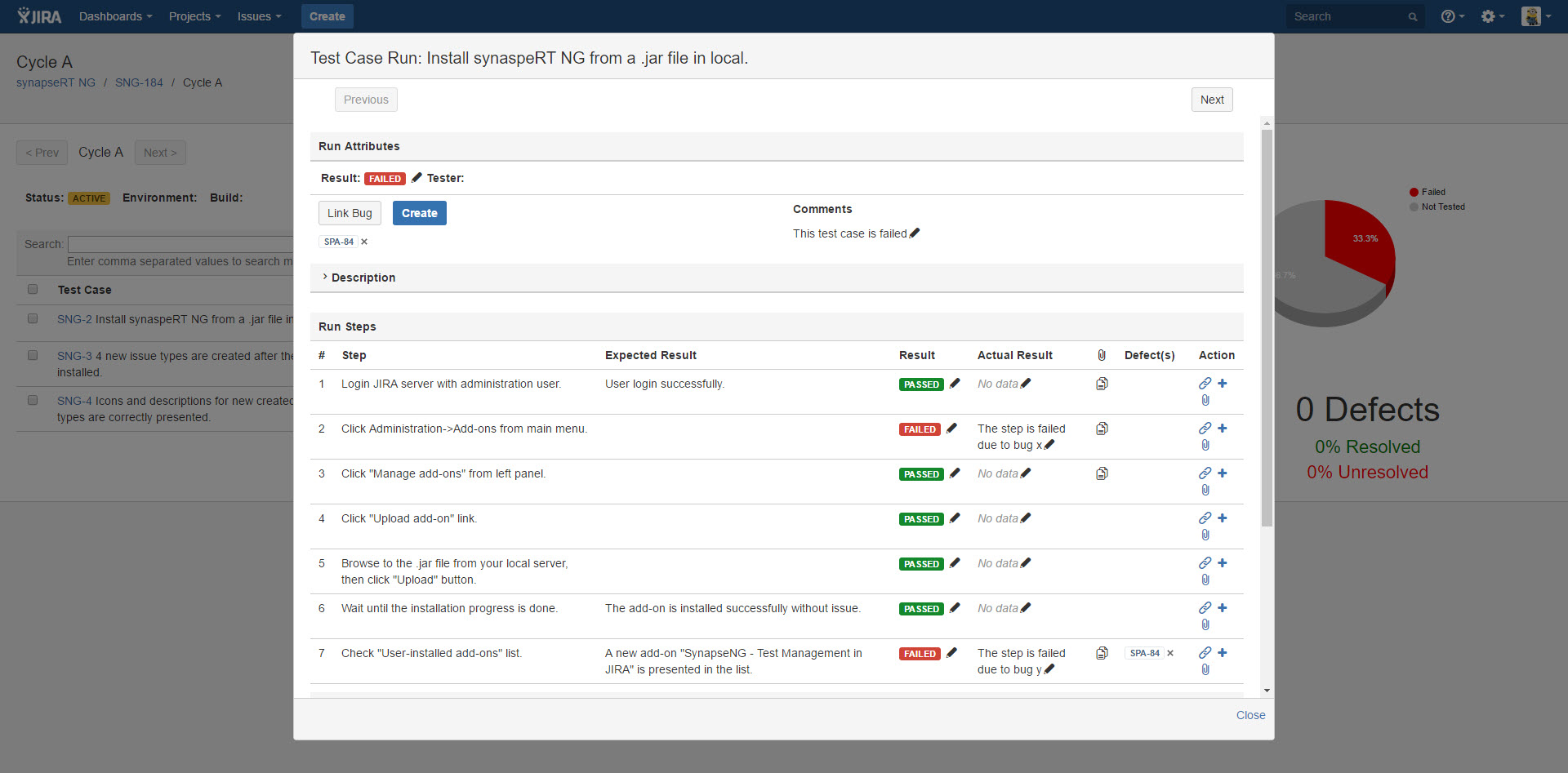Edit the run result pencil beside FAILED badge
The height and width of the screenshot is (773, 1568).
(416, 177)
